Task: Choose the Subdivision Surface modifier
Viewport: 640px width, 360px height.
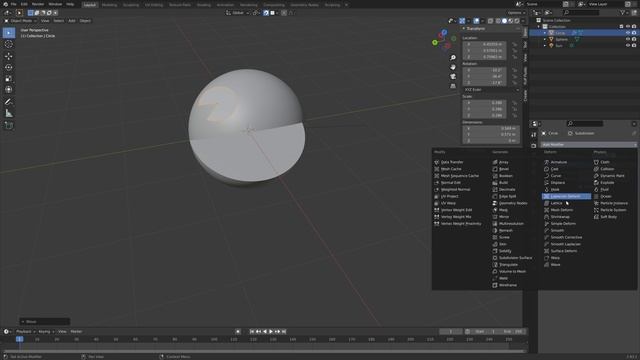Action: pos(515,258)
